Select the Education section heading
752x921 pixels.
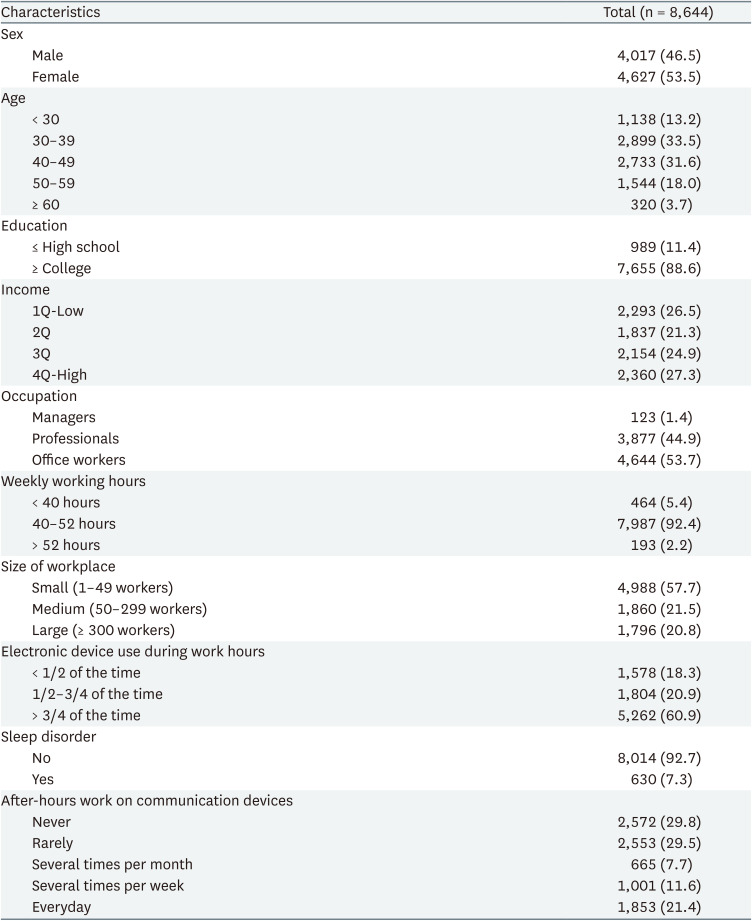point(34,226)
